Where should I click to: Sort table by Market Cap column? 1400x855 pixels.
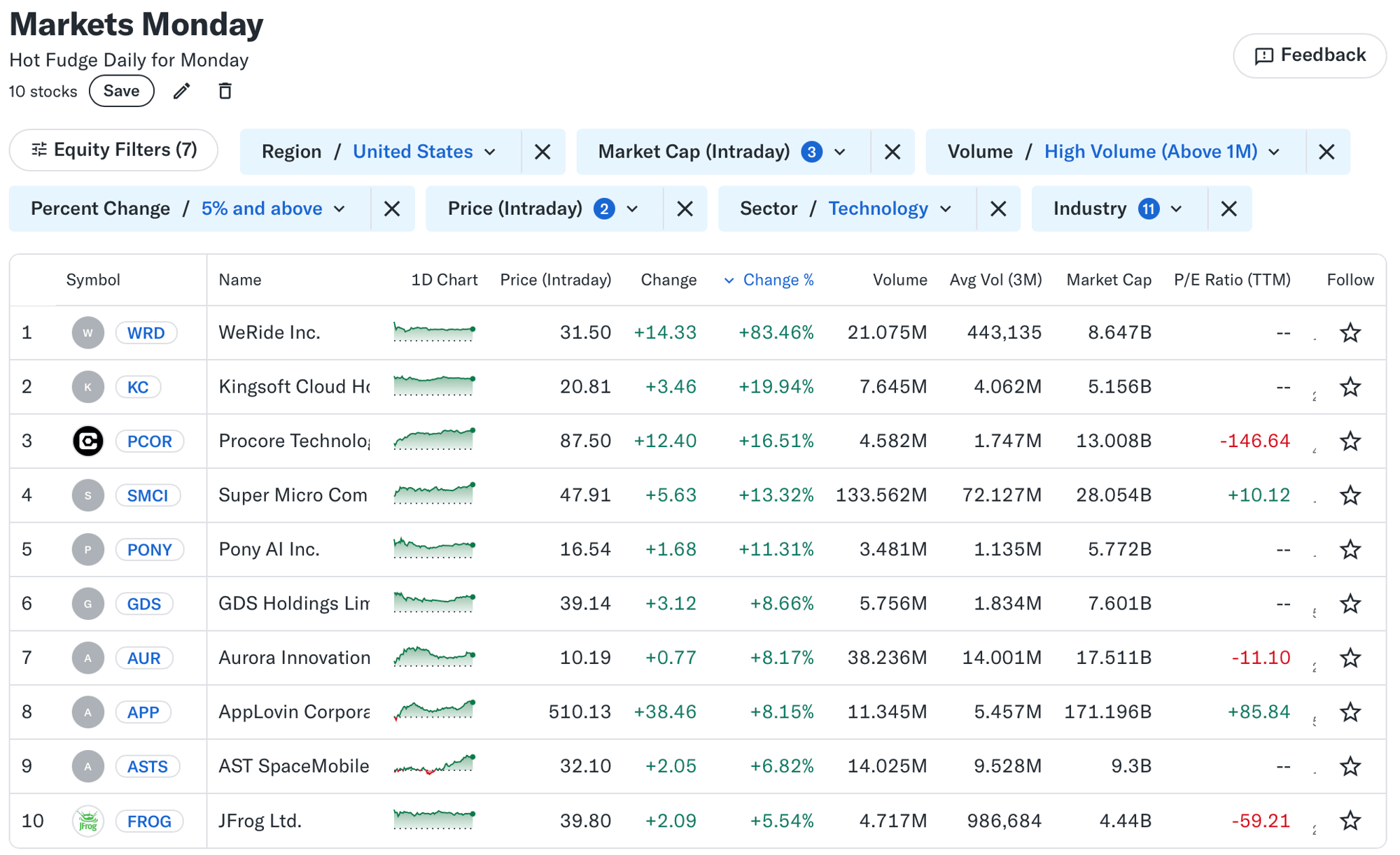point(1108,280)
